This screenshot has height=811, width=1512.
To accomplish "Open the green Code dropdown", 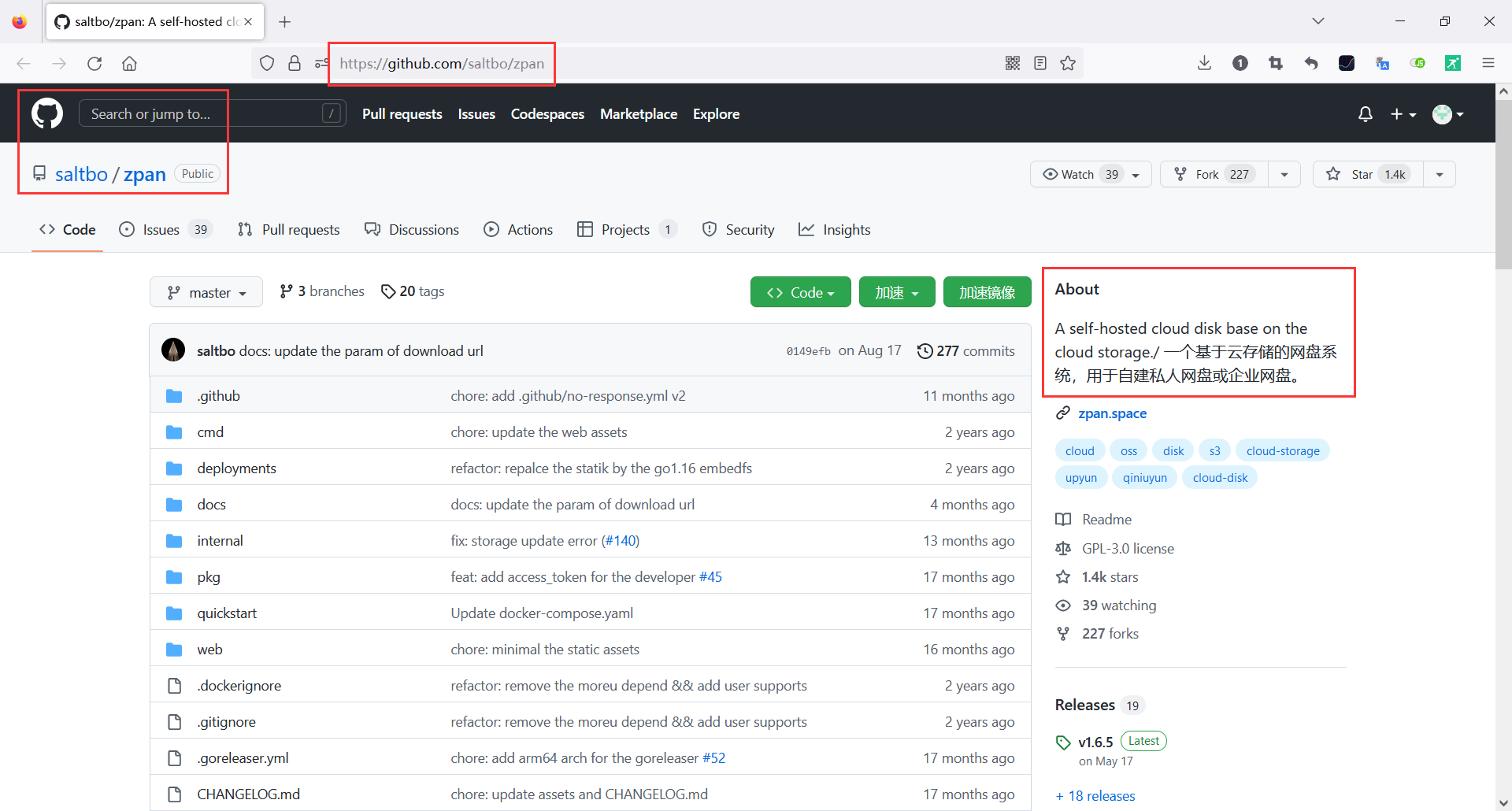I will (x=800, y=293).
